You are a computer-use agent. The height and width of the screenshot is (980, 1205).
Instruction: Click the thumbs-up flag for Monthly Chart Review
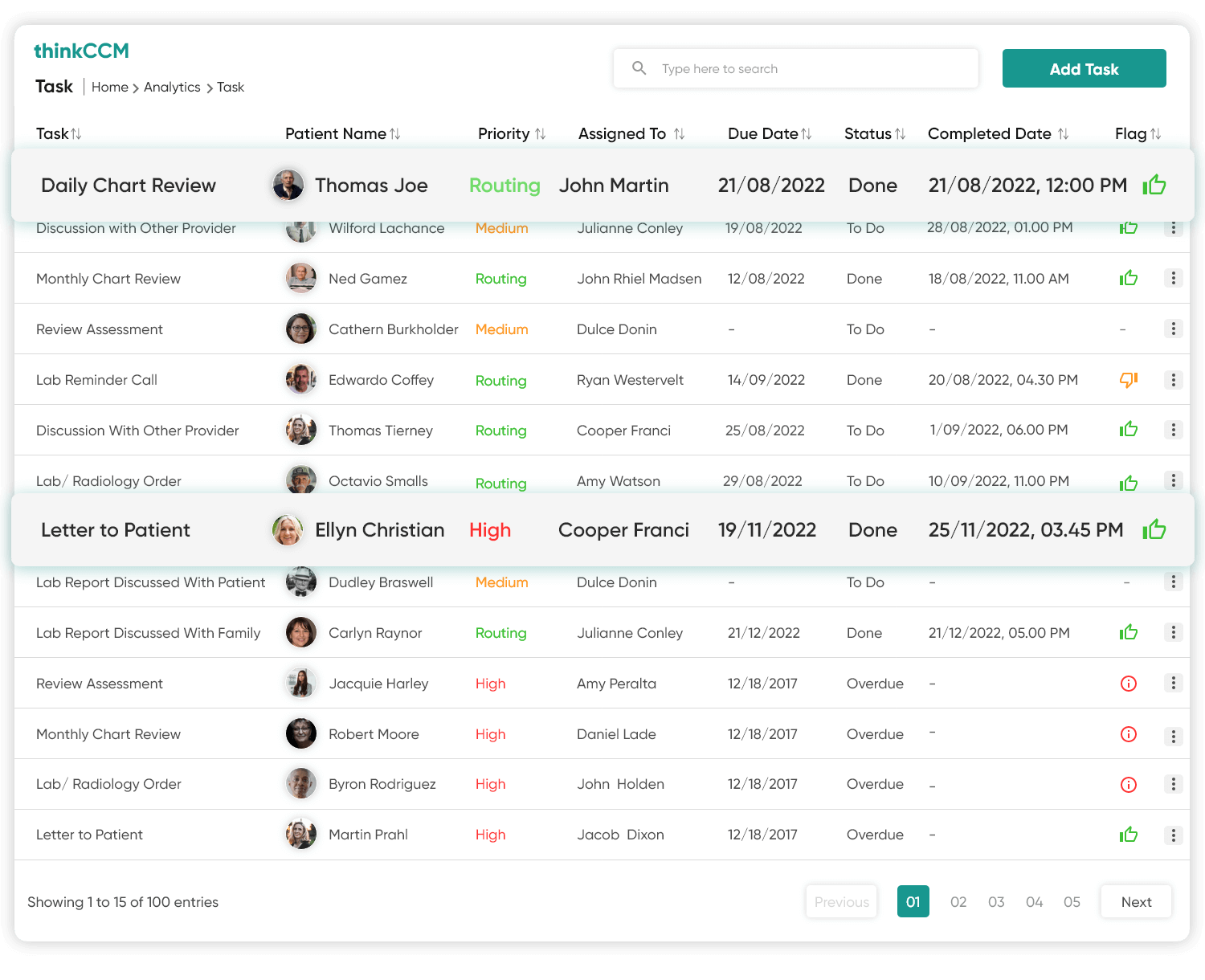coord(1128,278)
